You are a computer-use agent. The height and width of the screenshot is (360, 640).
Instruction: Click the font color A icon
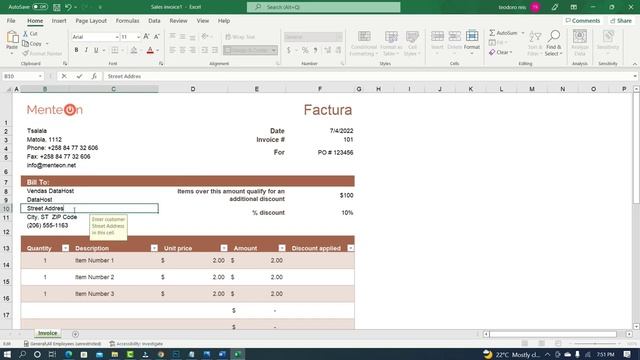(150, 50)
